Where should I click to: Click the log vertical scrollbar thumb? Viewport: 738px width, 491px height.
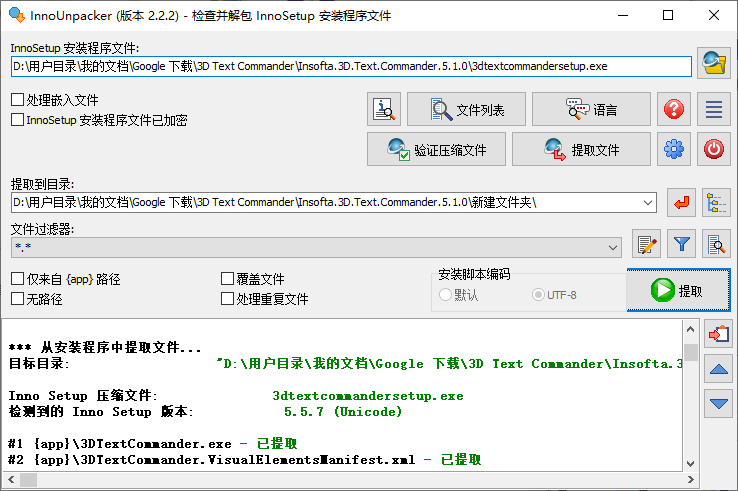coord(690,353)
